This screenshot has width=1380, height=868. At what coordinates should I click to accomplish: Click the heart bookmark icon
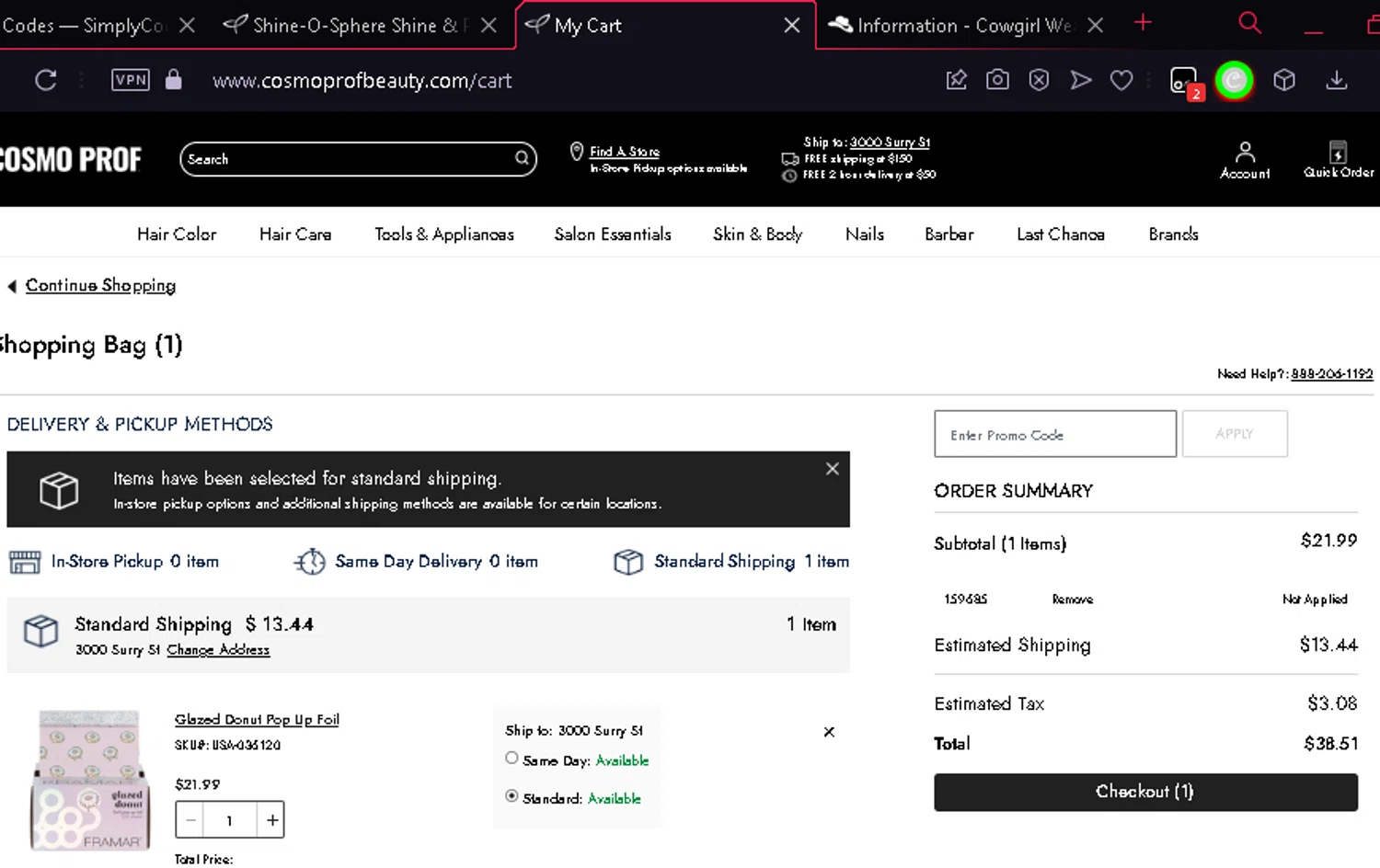pos(1121,81)
